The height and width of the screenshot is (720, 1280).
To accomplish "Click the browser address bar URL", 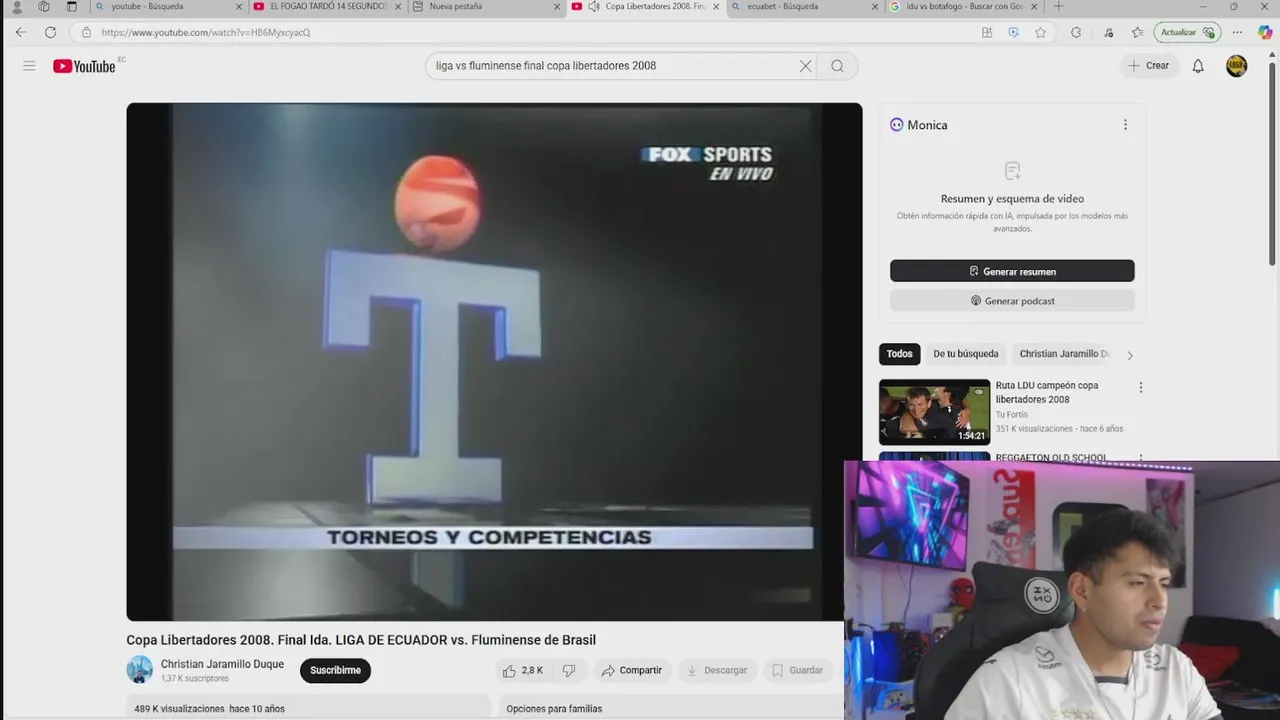I will tap(205, 32).
